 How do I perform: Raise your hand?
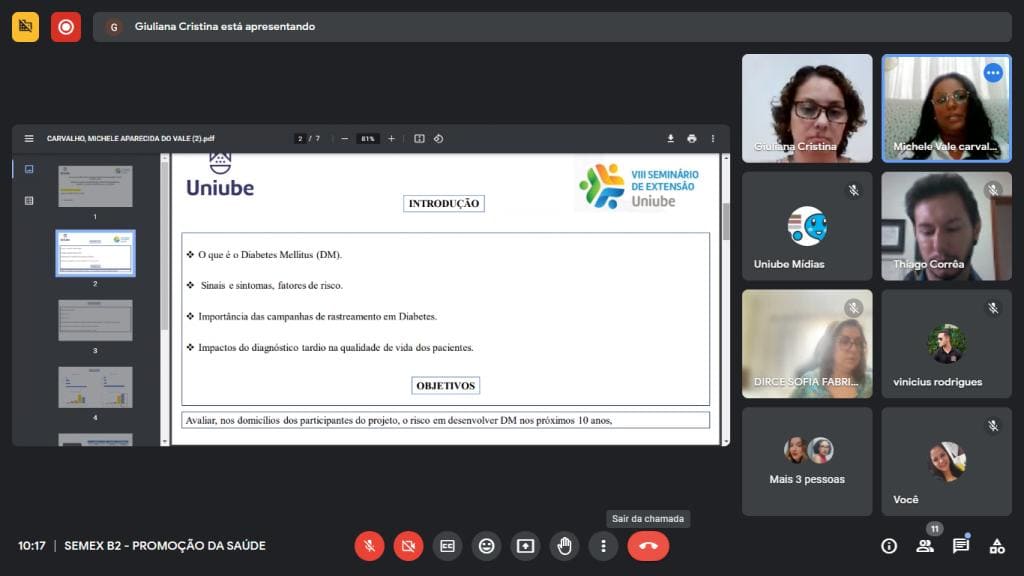pos(565,546)
